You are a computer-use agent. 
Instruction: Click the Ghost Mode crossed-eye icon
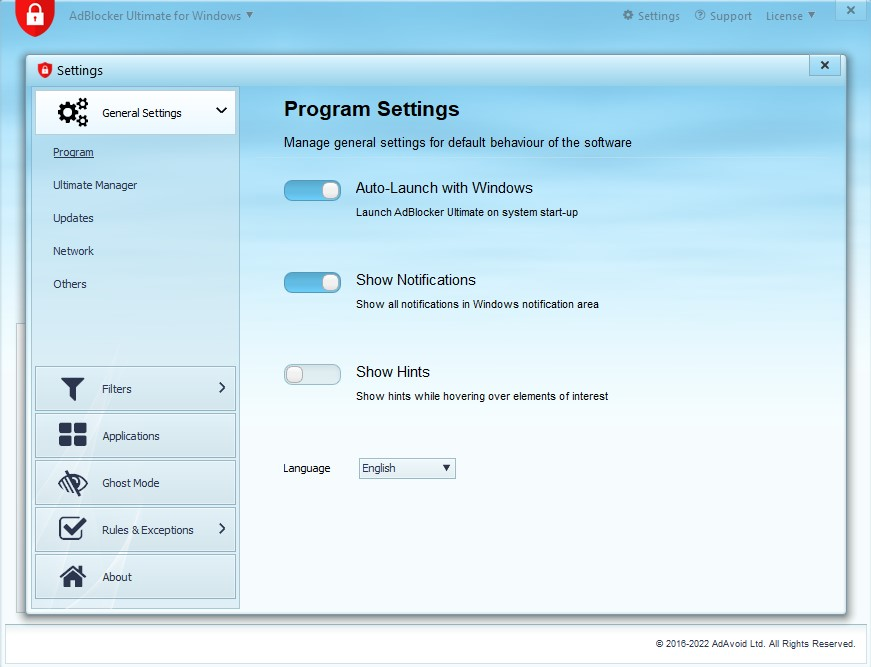tap(73, 483)
